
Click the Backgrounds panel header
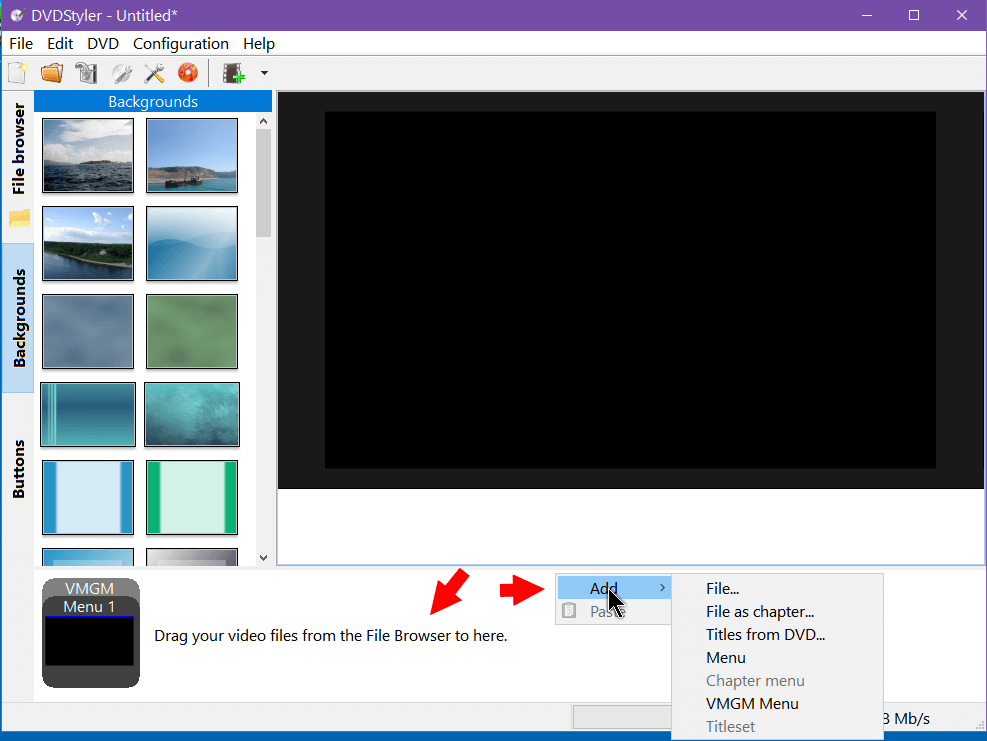tap(153, 101)
